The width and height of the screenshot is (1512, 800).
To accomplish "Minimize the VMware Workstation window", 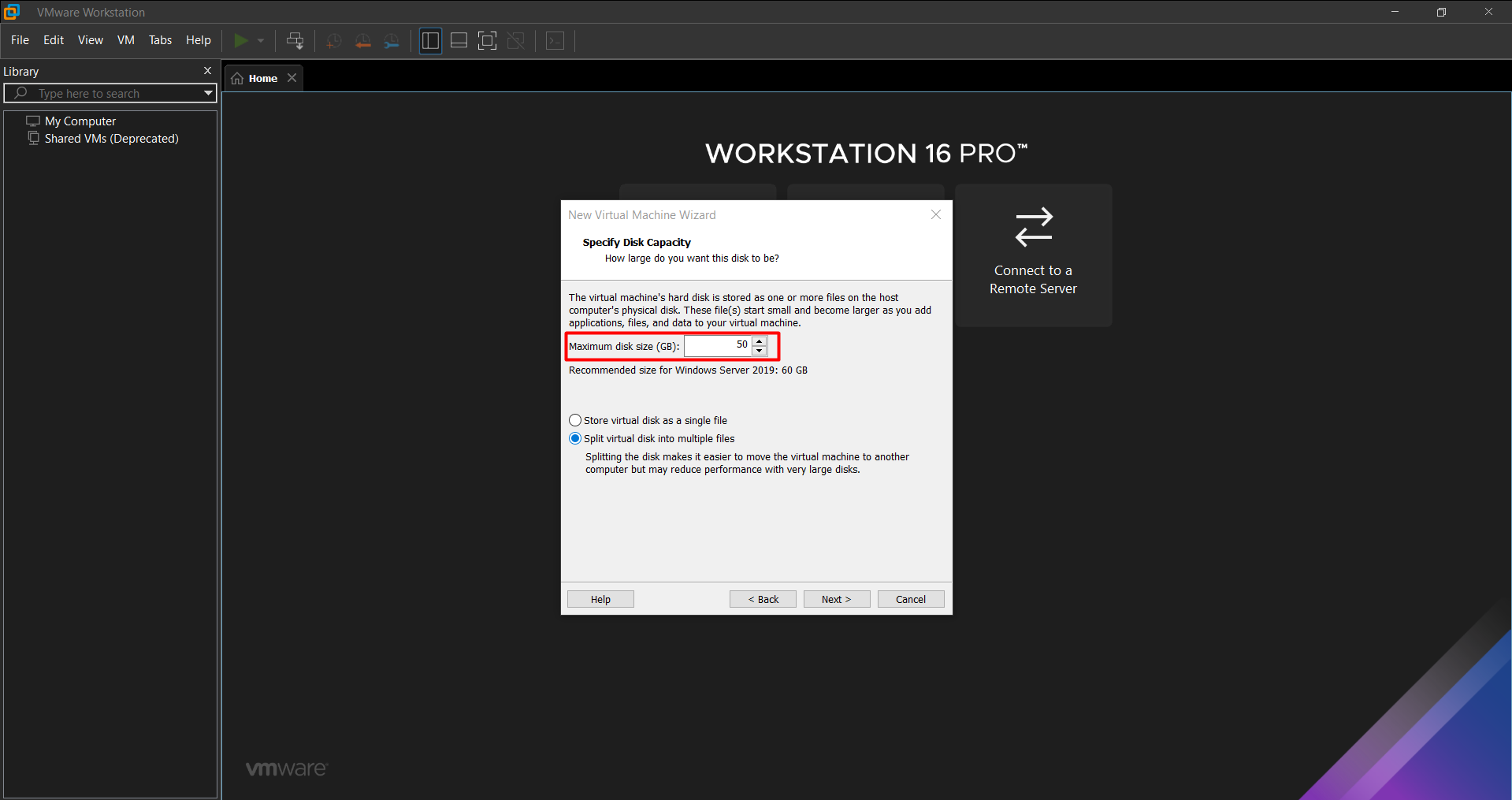I will point(1395,12).
